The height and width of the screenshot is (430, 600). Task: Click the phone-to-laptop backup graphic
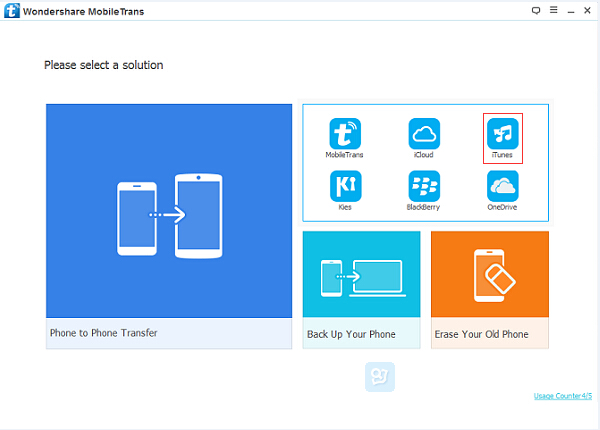click(363, 278)
